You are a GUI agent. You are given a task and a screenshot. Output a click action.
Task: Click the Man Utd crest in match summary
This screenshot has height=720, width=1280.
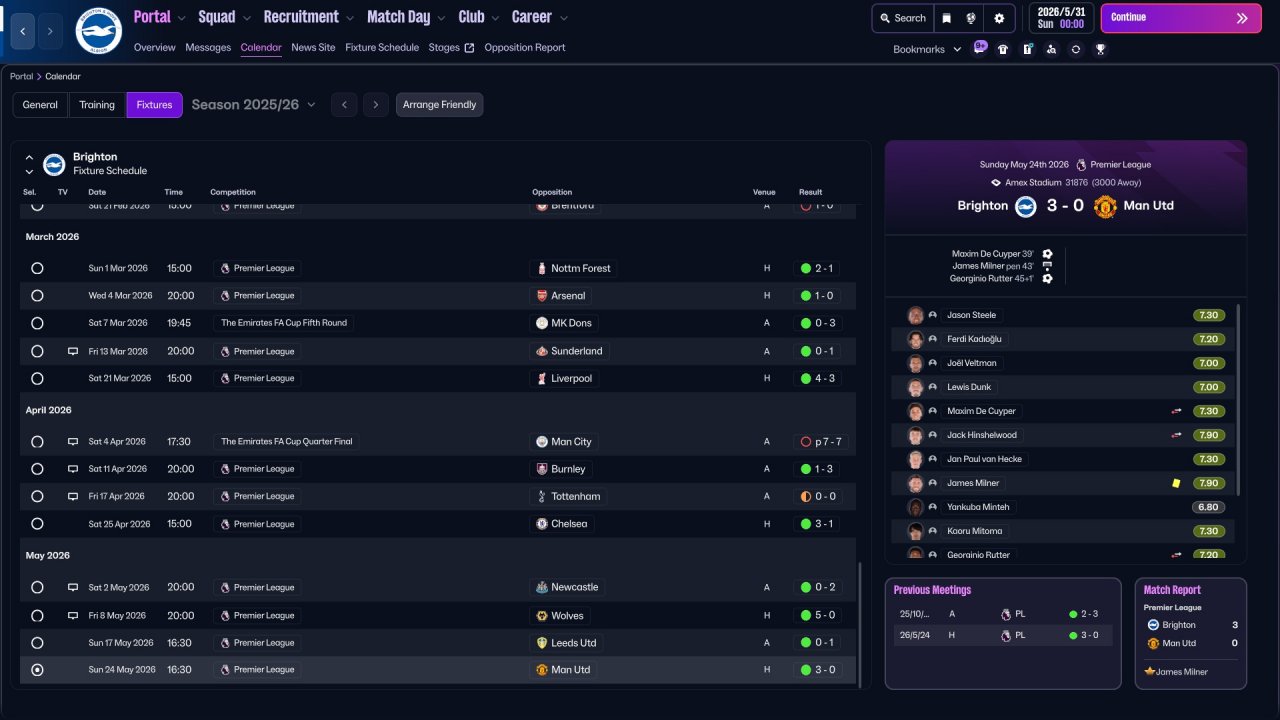coord(1105,206)
